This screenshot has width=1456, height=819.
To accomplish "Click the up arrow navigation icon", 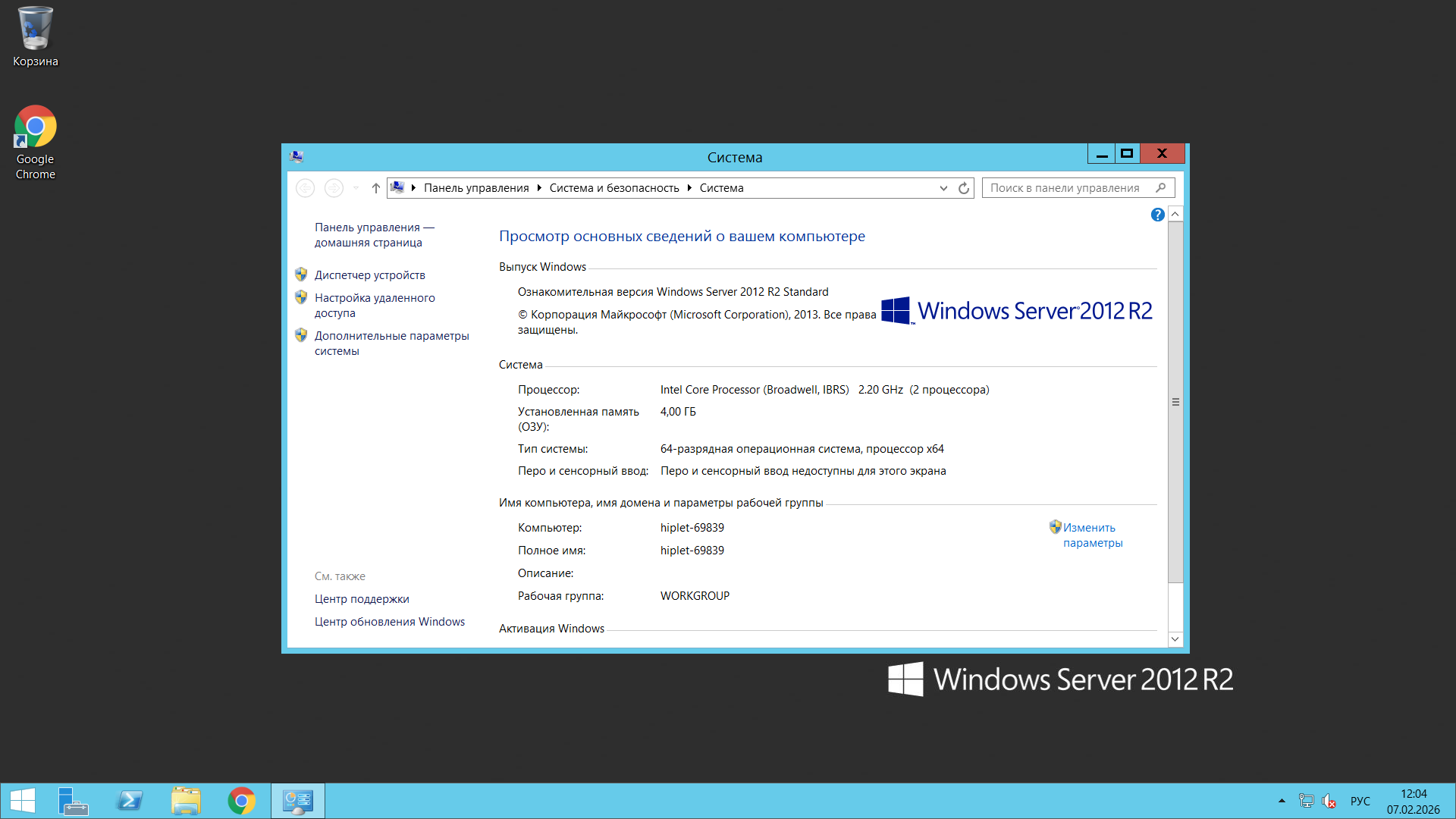I will pos(375,188).
